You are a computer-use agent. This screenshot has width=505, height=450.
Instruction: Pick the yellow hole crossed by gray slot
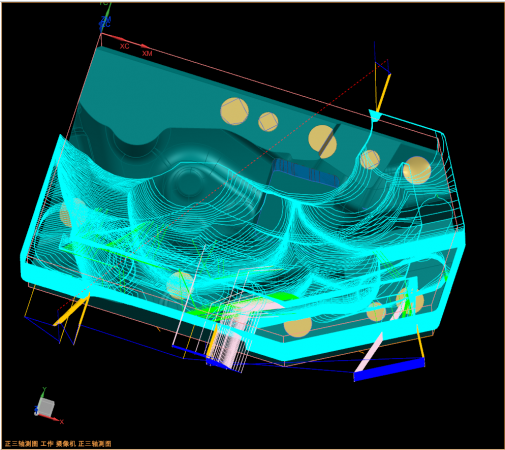322,141
